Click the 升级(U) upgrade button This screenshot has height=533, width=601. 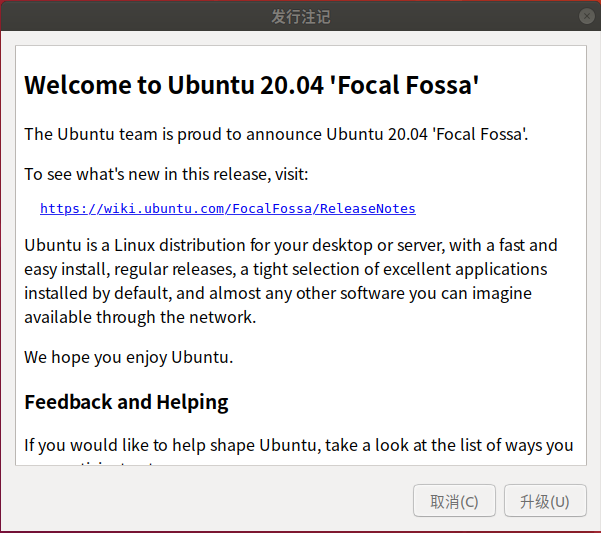(x=545, y=501)
